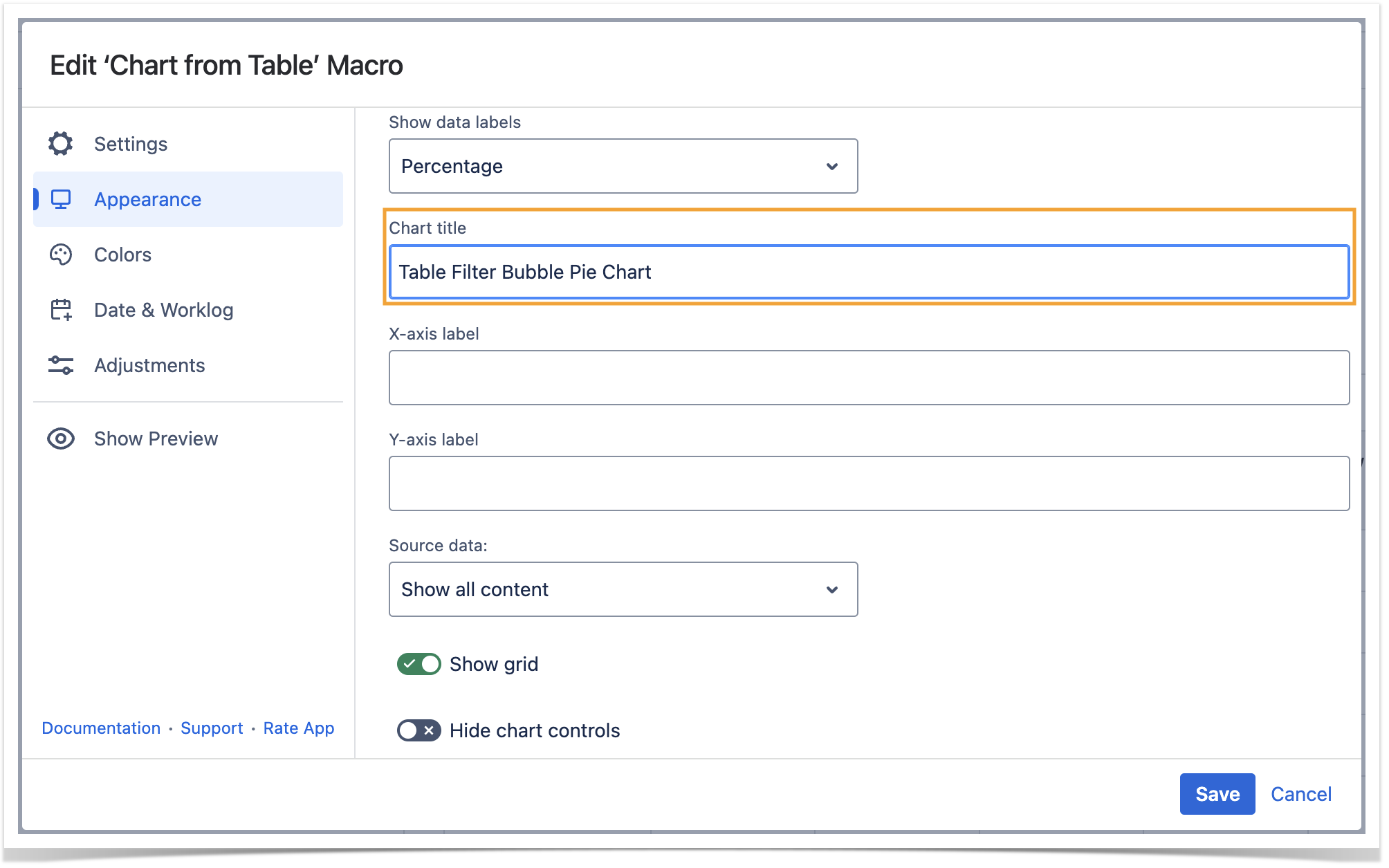Click into the Chart title text field

(x=869, y=272)
